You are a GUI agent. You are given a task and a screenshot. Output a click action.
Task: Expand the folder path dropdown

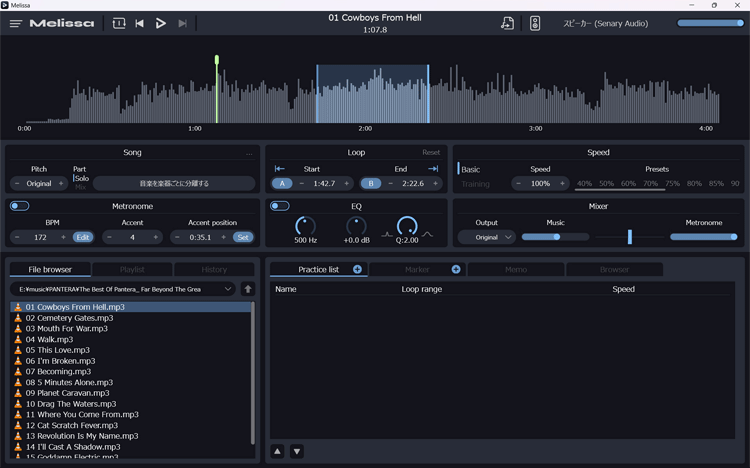[228, 289]
